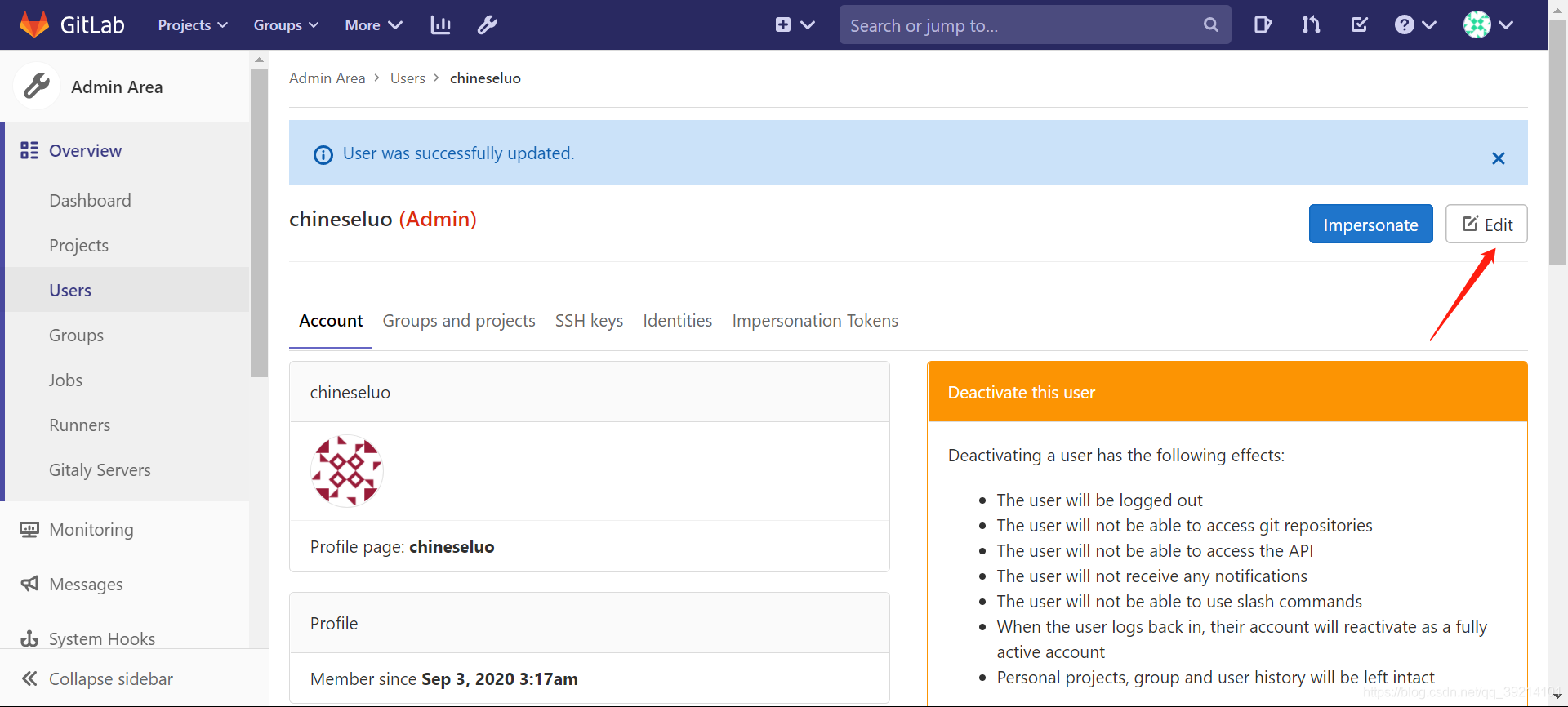Open the Projects dropdown menu
This screenshot has height=707, width=1568.
[193, 25]
